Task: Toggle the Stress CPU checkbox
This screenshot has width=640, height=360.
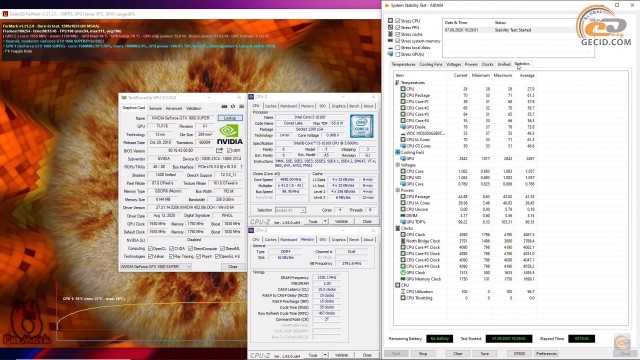Action: [398, 21]
